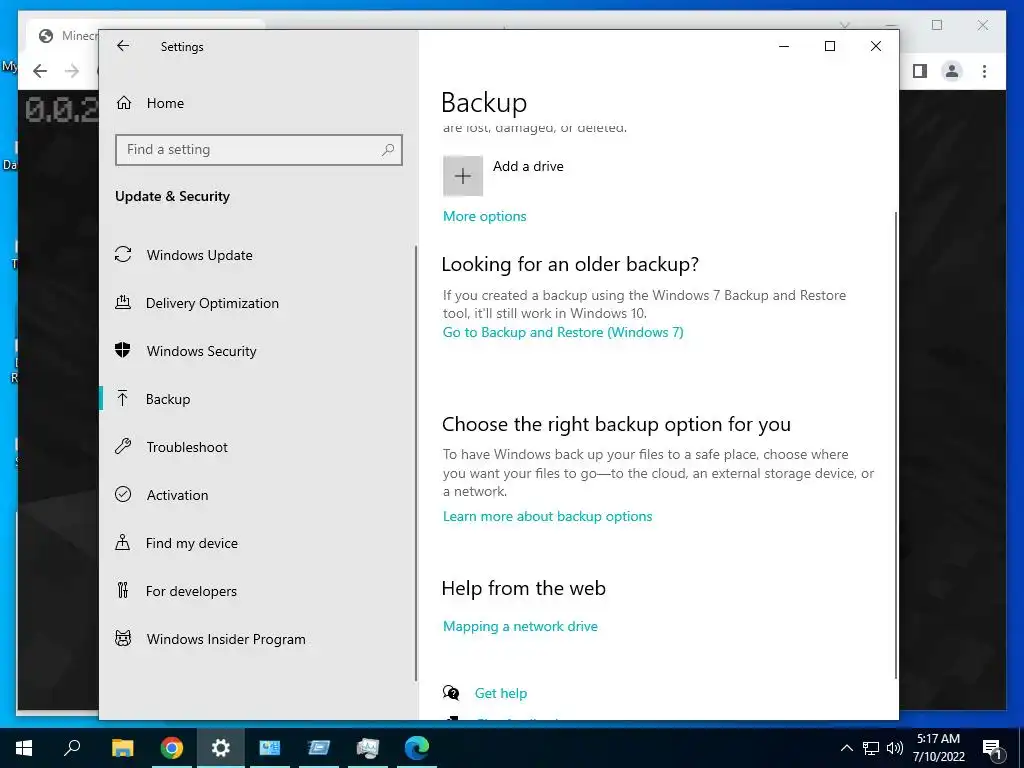The width and height of the screenshot is (1024, 768).
Task: Open Find my device settings
Action: pyautogui.click(x=191, y=543)
